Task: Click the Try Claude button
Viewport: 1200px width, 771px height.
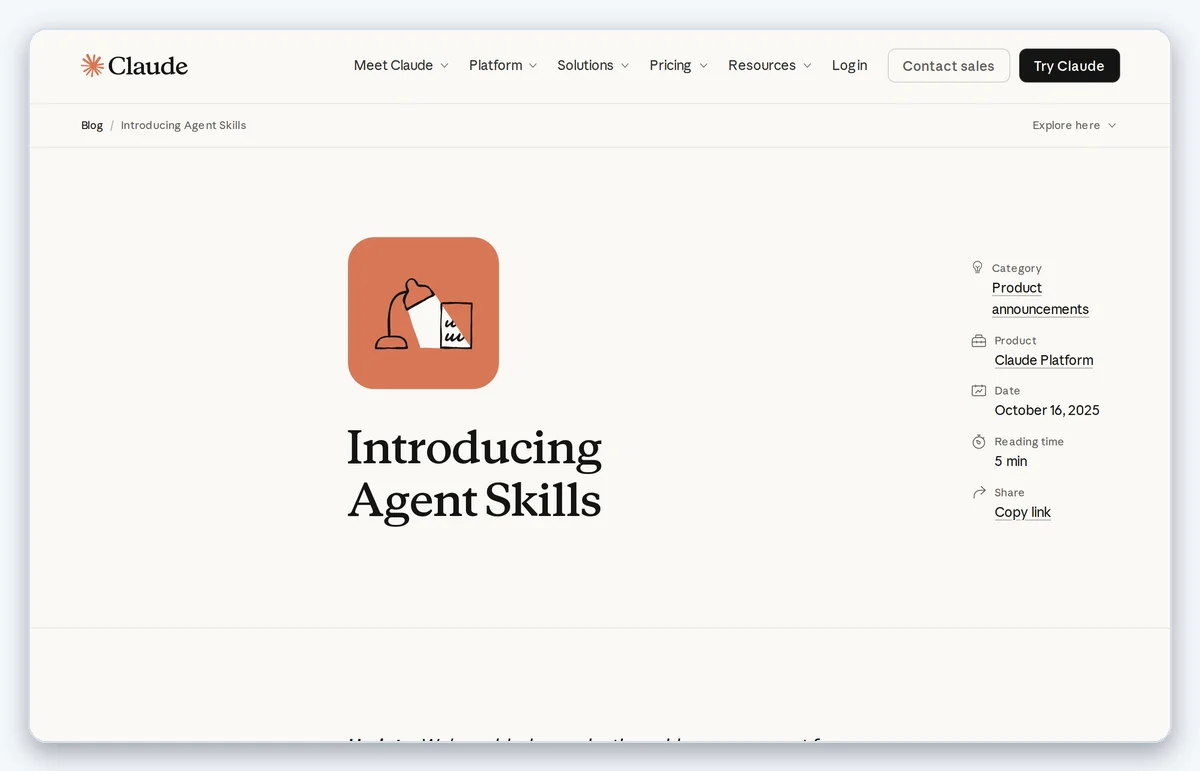Action: tap(1069, 66)
